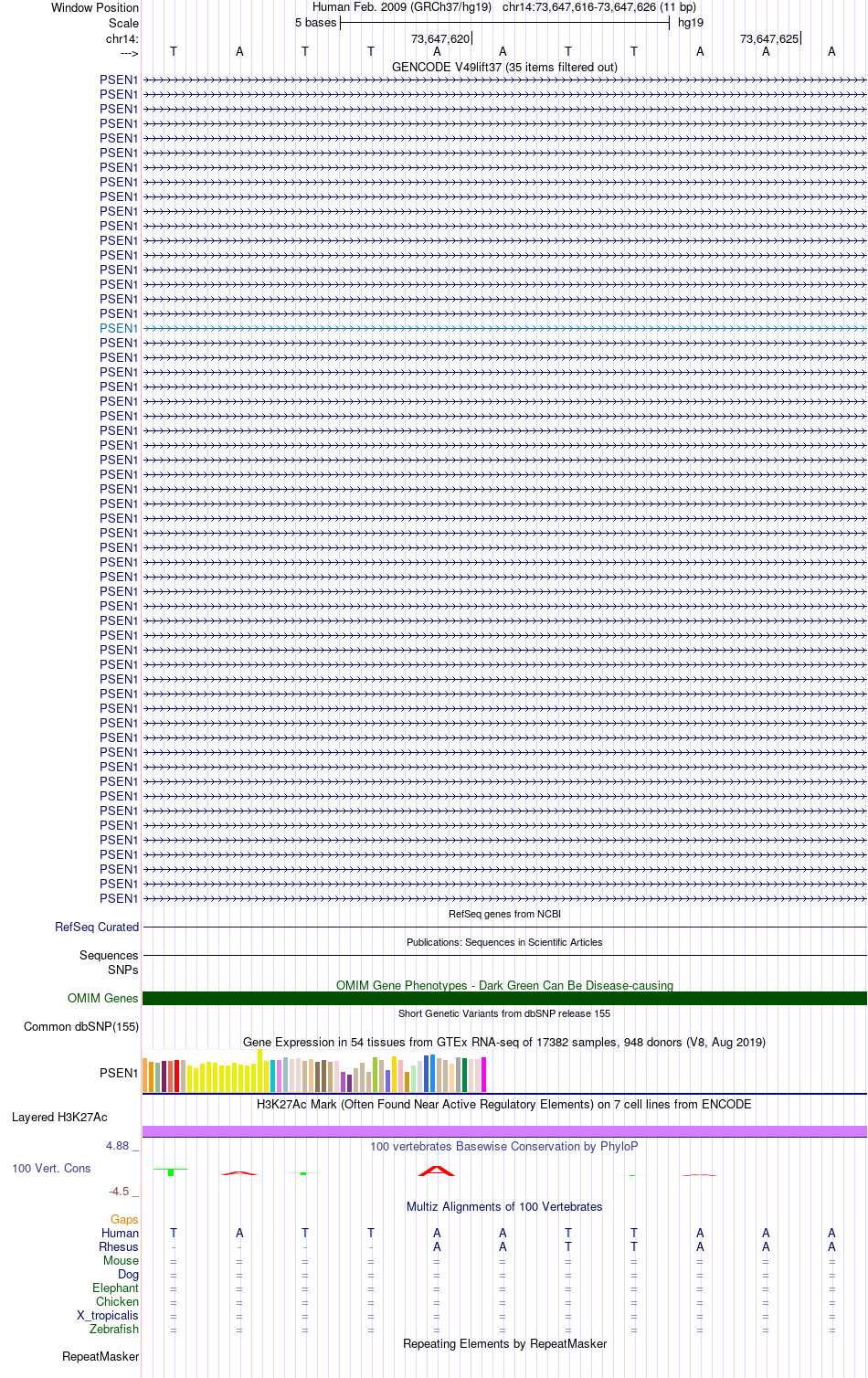The height and width of the screenshot is (1378, 868).
Task: Open the GTEx tissue expression bar chart
Action: point(314,1071)
